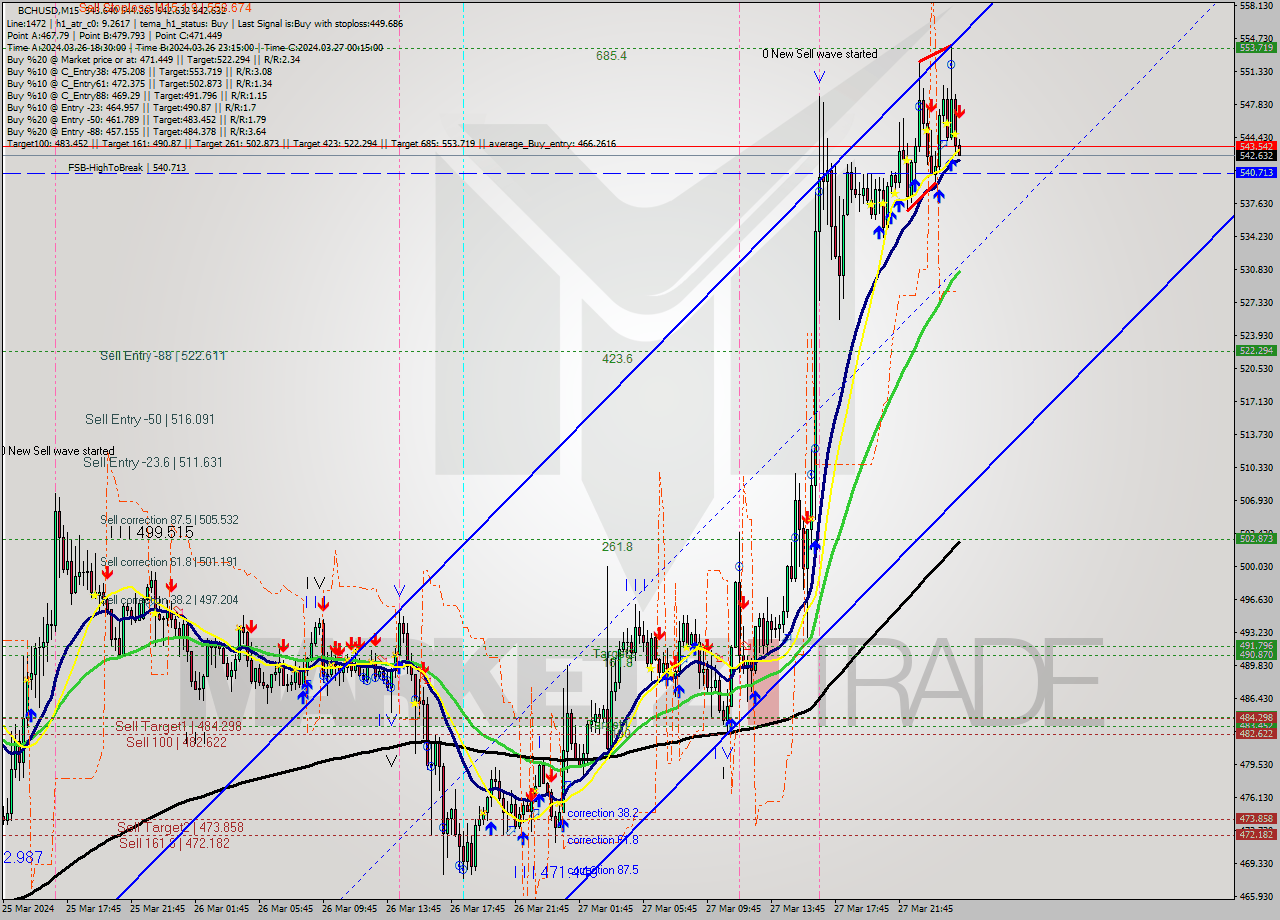Click the 27 Mar 13:45 time label
1280x920 pixels.
[797, 909]
